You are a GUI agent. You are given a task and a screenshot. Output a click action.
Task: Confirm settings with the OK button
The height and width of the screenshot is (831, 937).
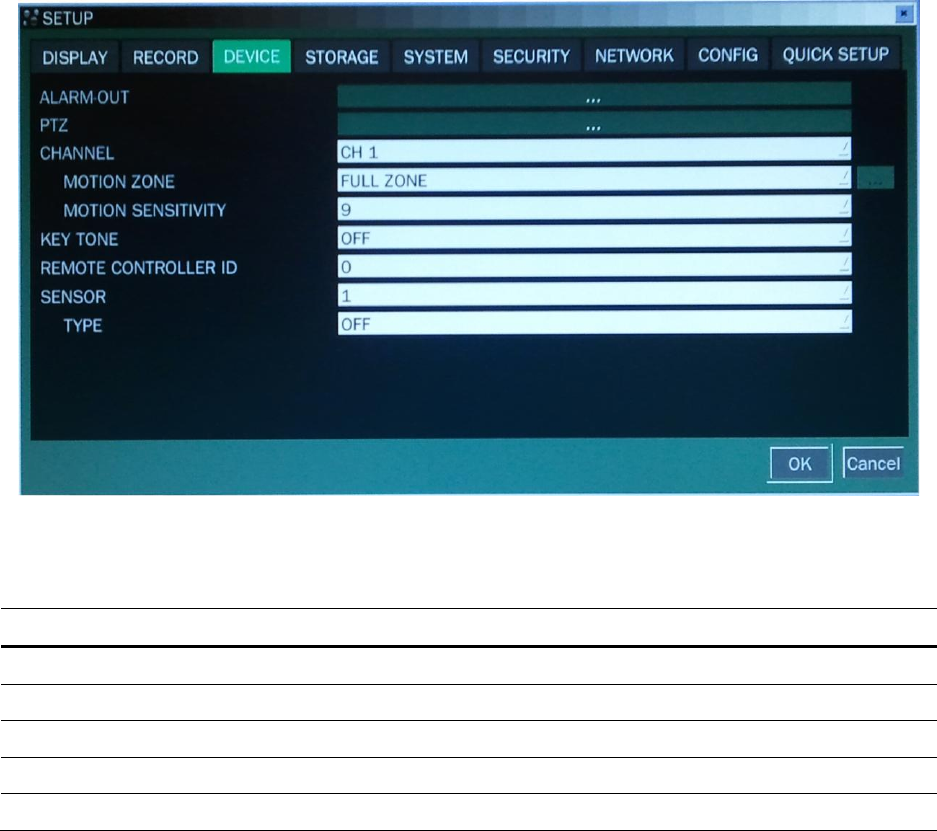tap(800, 464)
